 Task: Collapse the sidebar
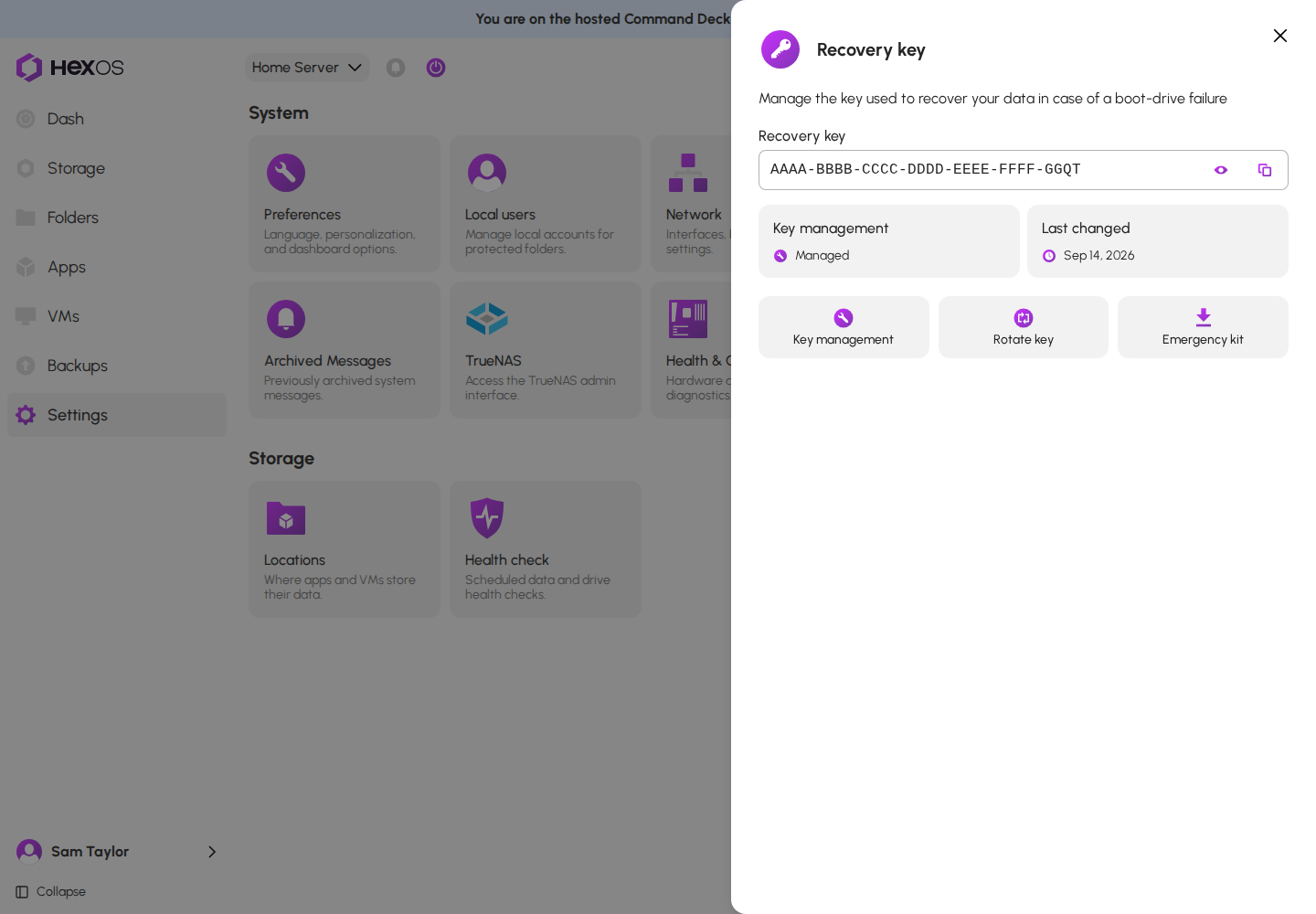click(x=51, y=892)
